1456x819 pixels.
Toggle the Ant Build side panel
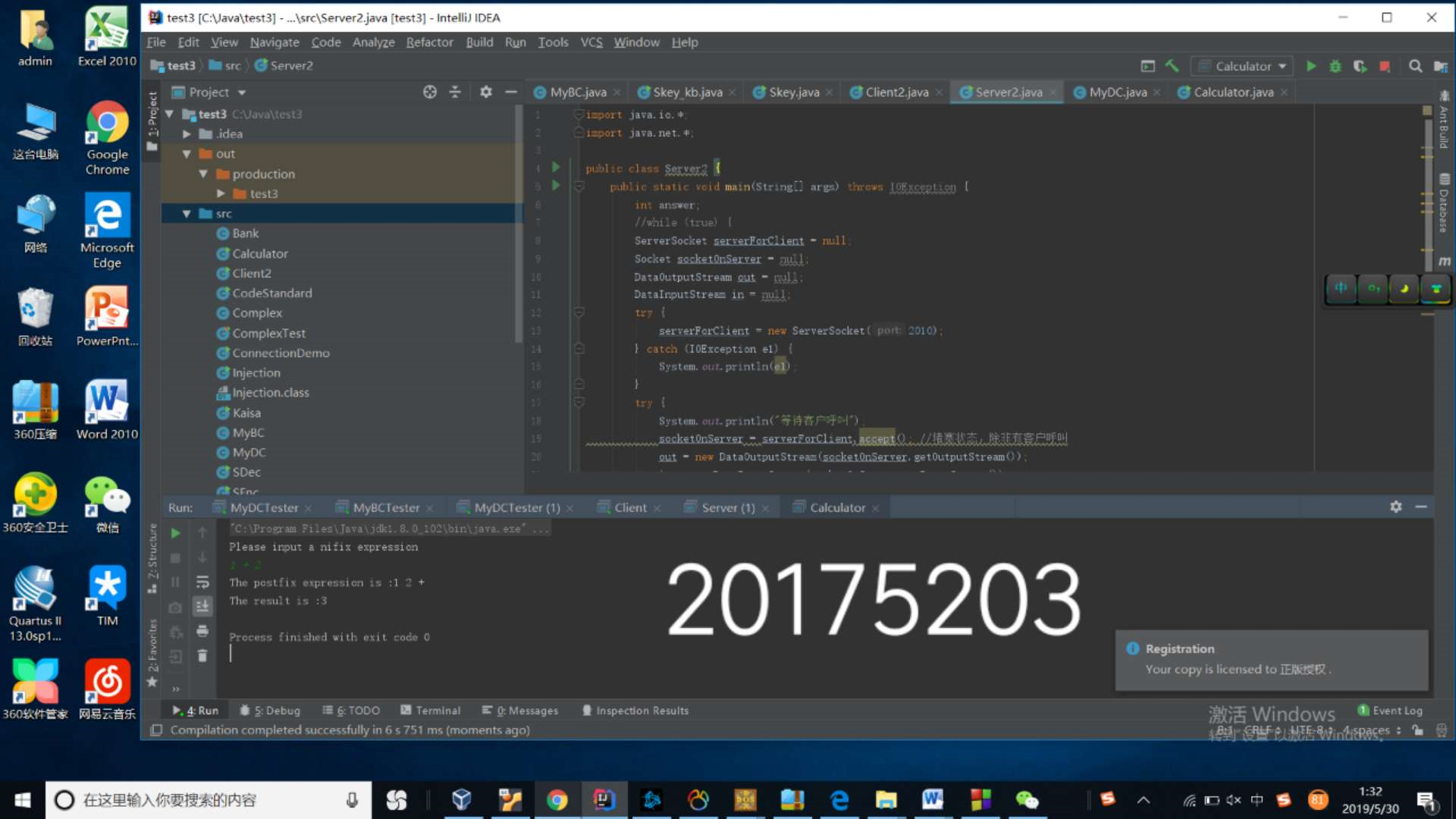(x=1444, y=119)
